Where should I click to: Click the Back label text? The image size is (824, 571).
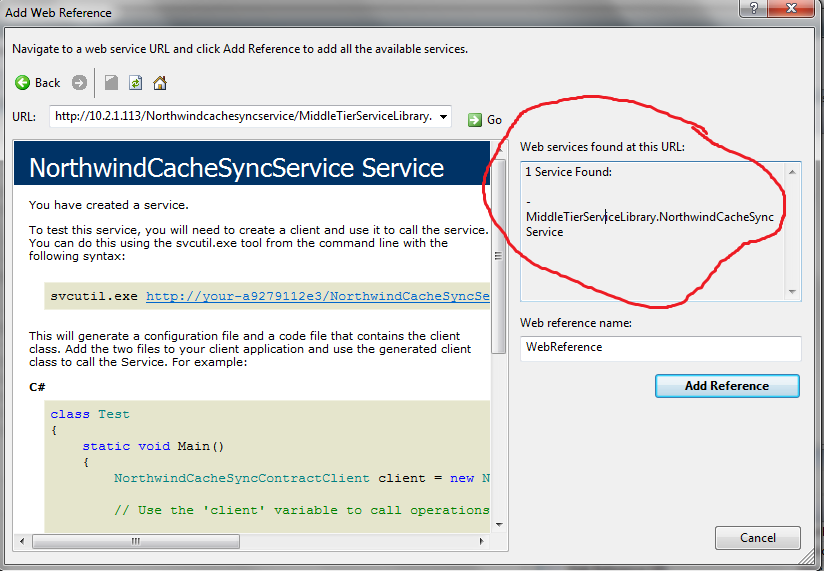point(47,83)
